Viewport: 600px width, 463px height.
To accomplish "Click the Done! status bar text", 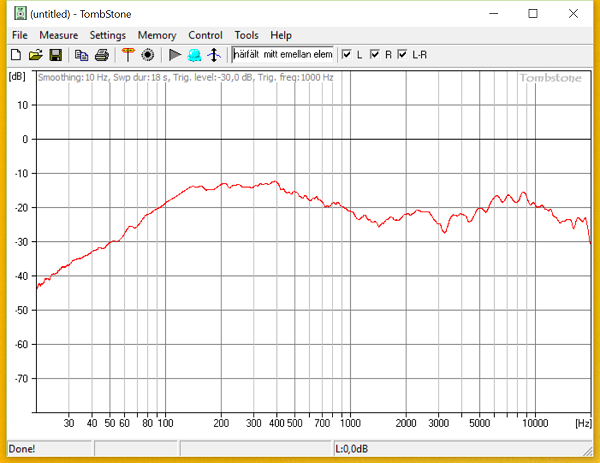I will (x=22, y=448).
